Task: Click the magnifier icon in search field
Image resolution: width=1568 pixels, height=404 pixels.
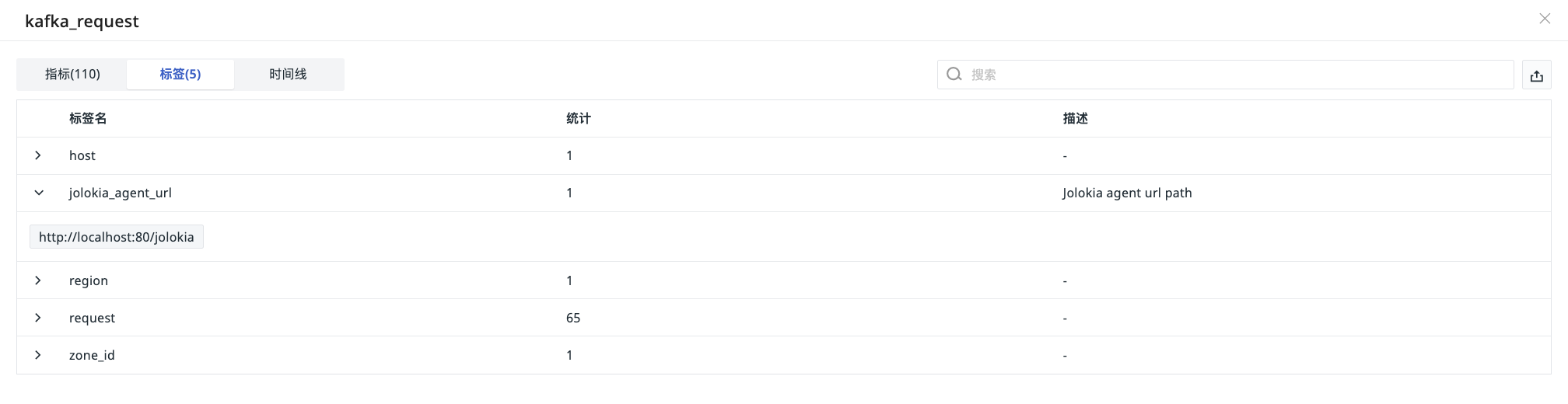Action: (954, 75)
